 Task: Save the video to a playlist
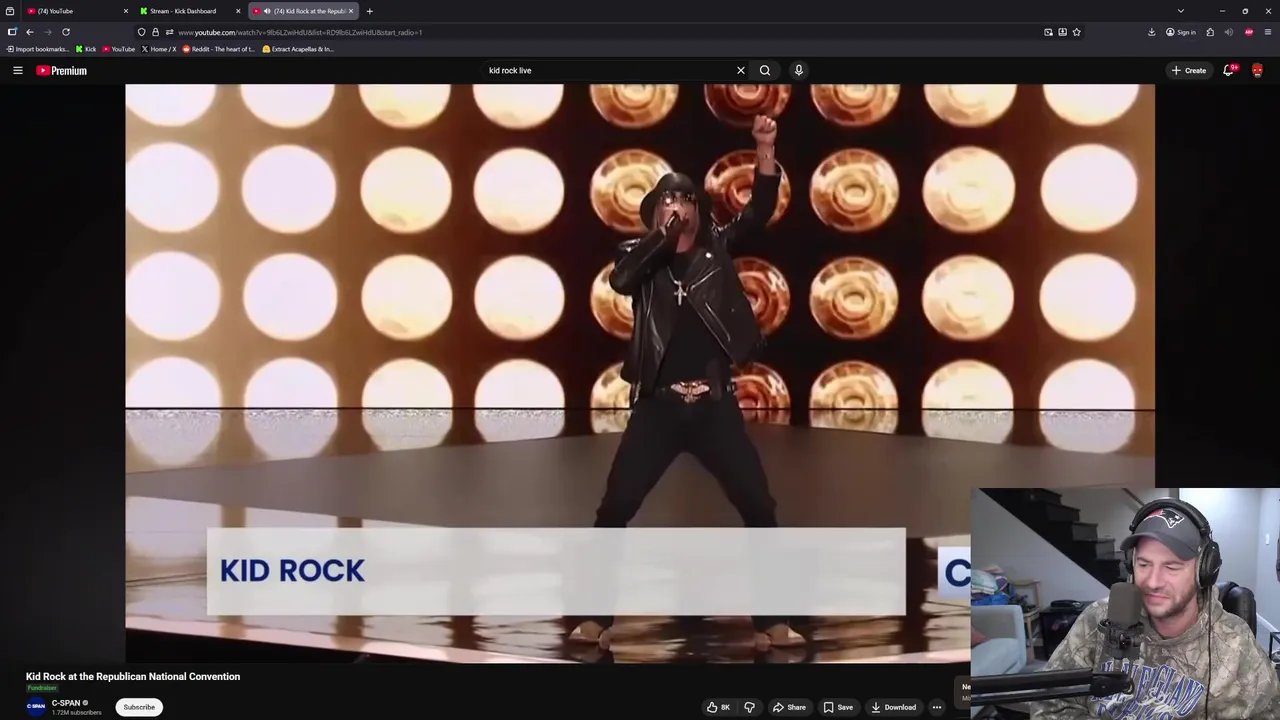838,707
